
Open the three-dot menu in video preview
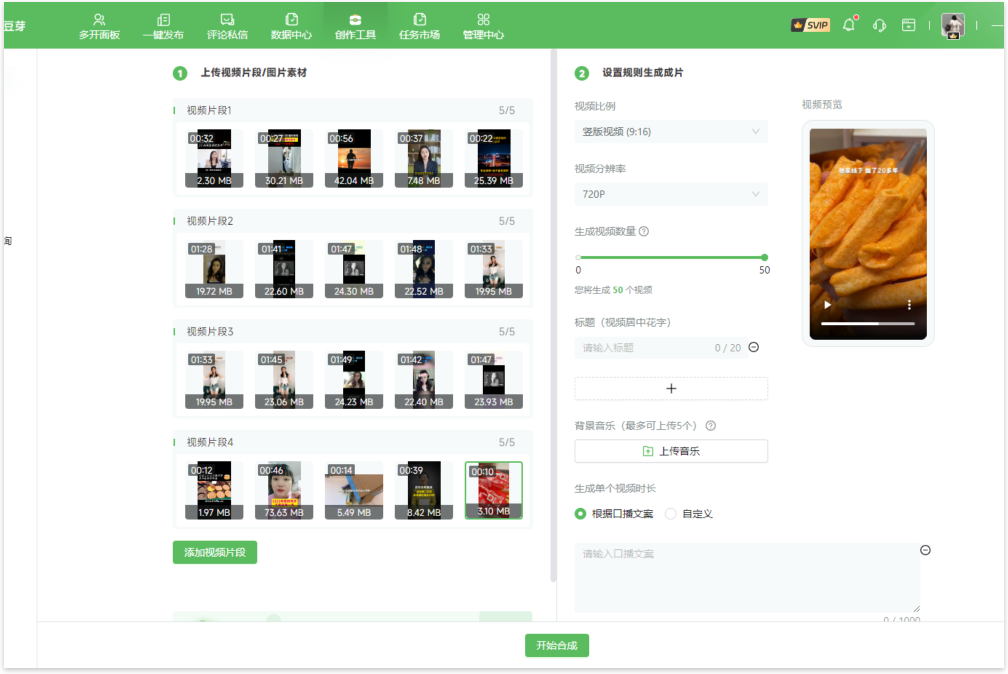point(909,304)
